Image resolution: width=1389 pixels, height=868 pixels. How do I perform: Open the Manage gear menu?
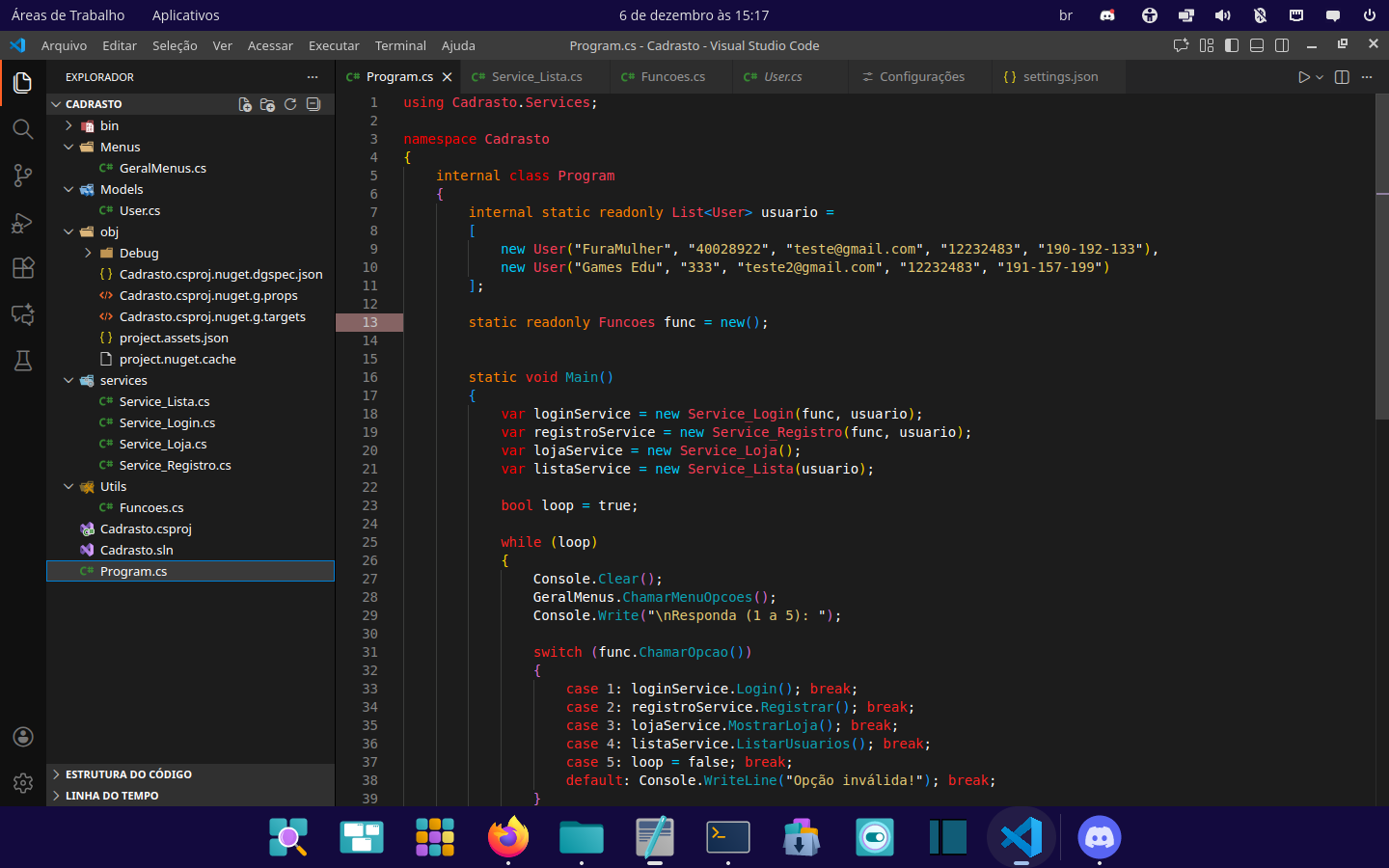[x=23, y=783]
